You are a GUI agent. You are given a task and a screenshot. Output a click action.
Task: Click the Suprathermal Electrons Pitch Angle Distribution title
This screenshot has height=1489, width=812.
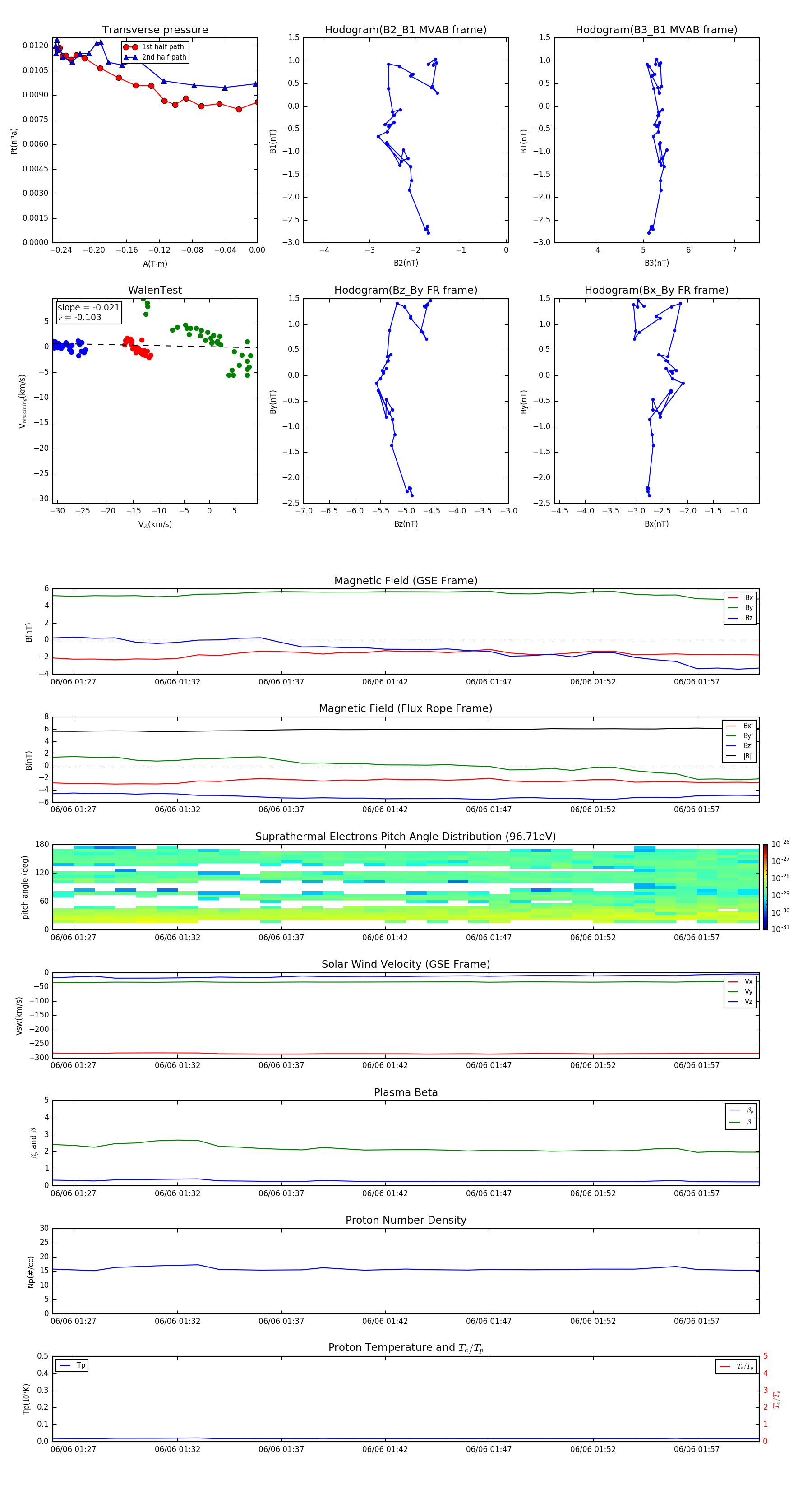coord(406,837)
